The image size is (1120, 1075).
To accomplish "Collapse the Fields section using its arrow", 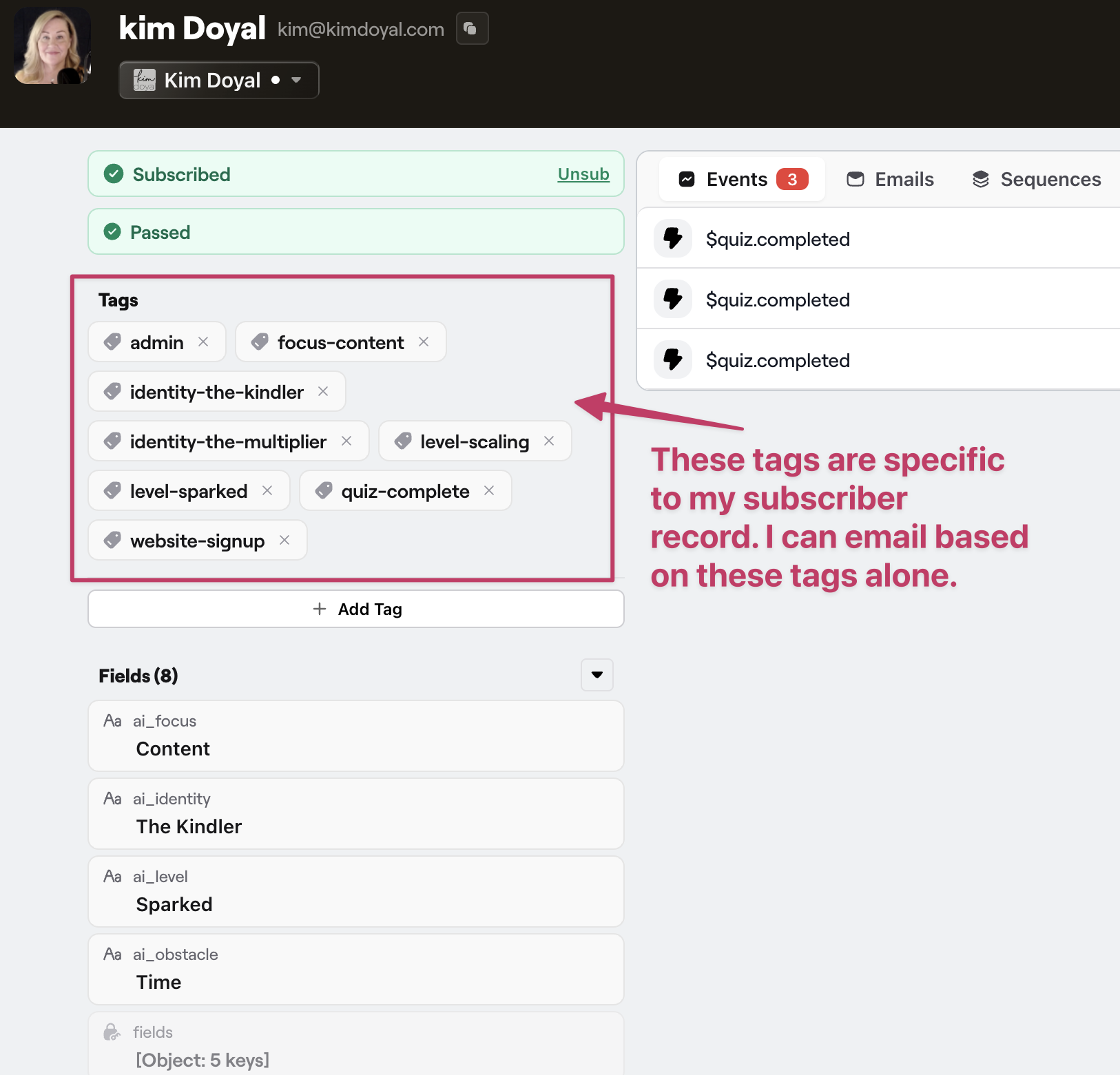I will click(597, 676).
